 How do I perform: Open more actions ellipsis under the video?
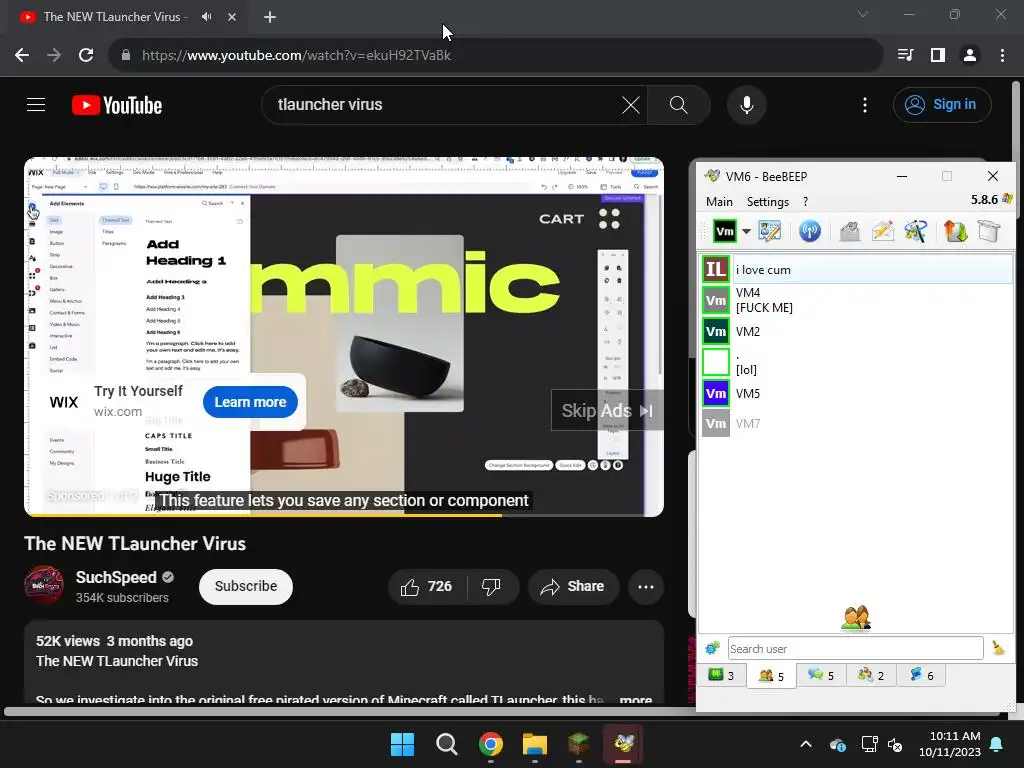[646, 586]
